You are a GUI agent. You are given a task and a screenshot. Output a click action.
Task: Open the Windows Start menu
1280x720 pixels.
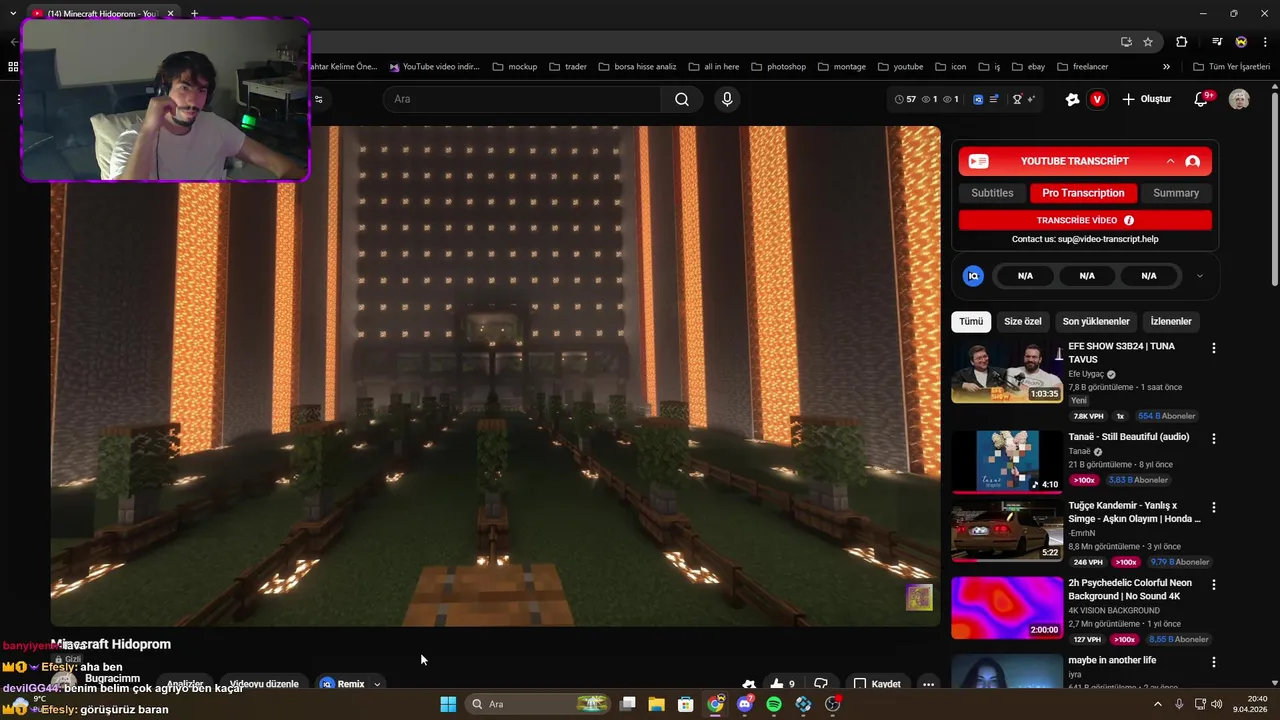[x=448, y=704]
